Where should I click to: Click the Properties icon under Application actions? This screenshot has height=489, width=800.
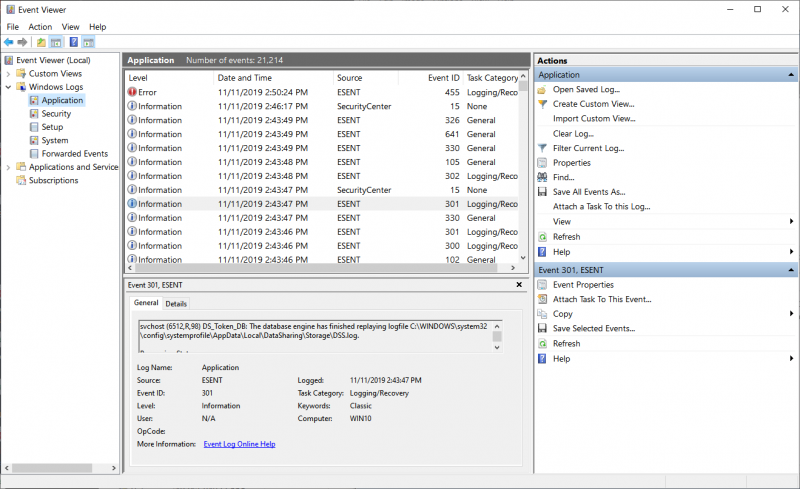point(542,163)
